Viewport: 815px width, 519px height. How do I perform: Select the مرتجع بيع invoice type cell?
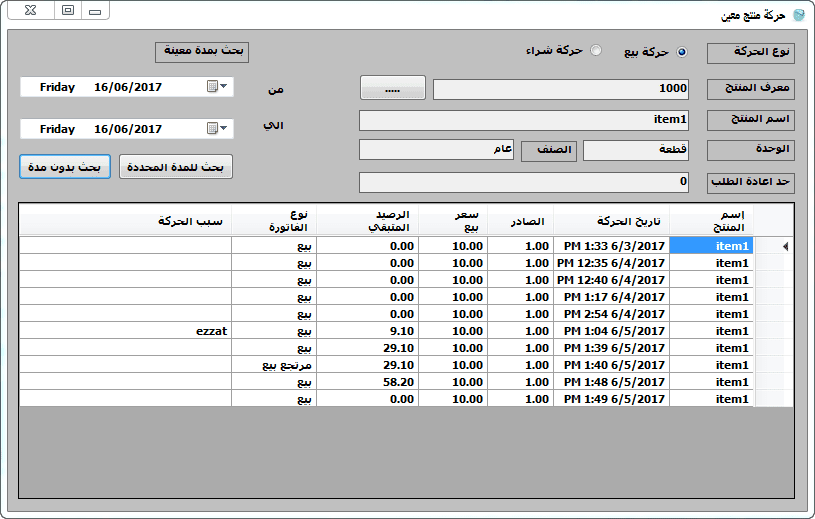click(x=274, y=365)
